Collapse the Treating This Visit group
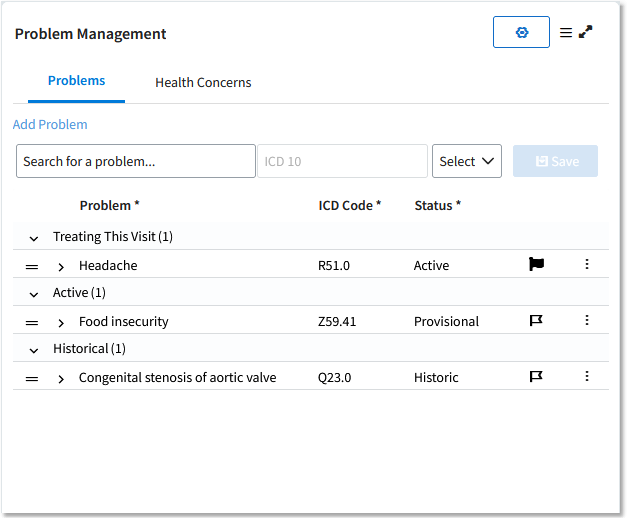 point(34,239)
